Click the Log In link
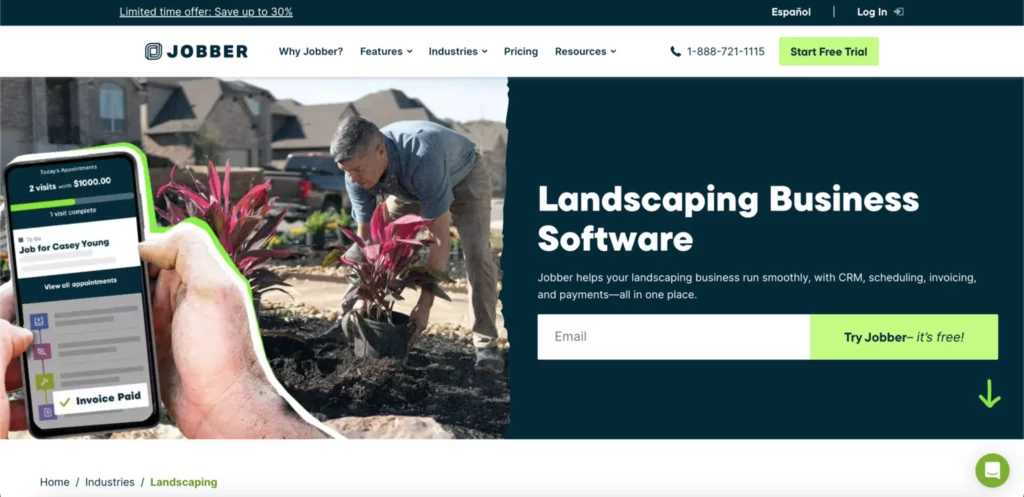This screenshot has width=1024, height=497. 872,12
